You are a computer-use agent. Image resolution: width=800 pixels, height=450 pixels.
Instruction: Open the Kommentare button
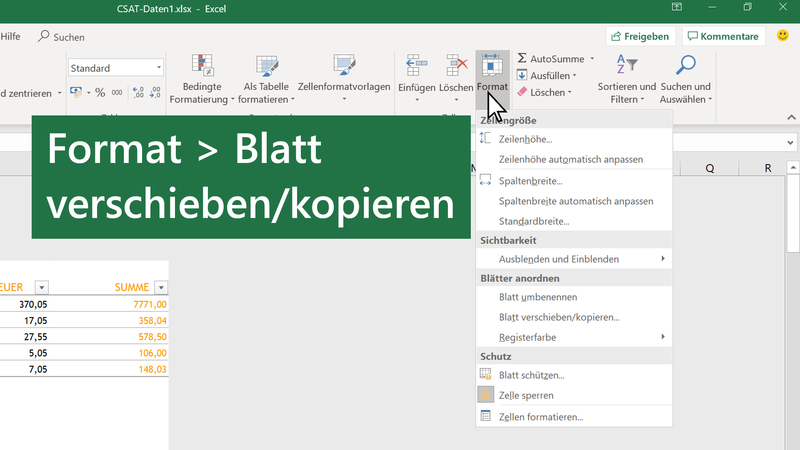(x=722, y=37)
